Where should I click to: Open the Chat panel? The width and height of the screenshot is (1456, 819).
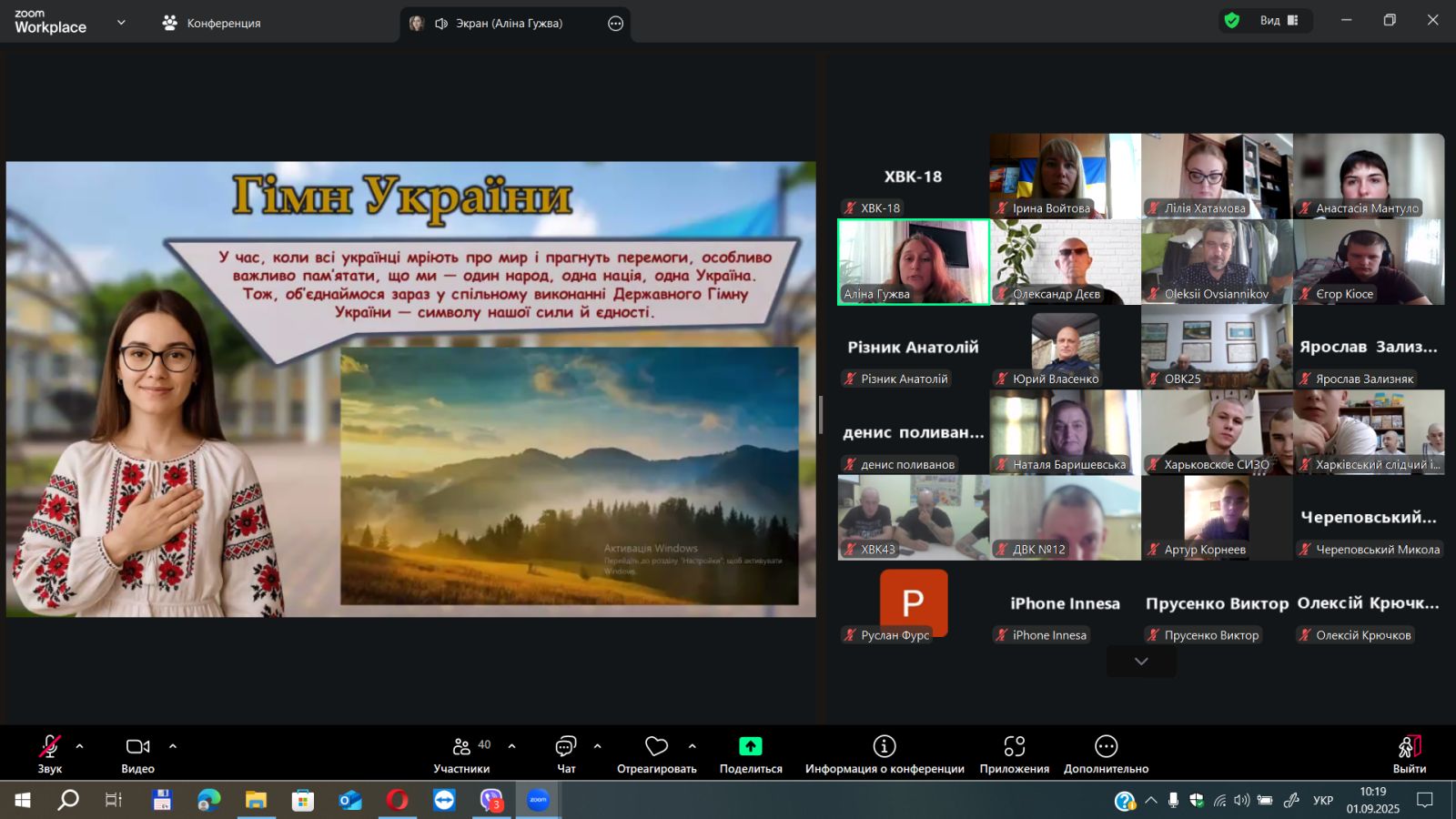tap(566, 747)
